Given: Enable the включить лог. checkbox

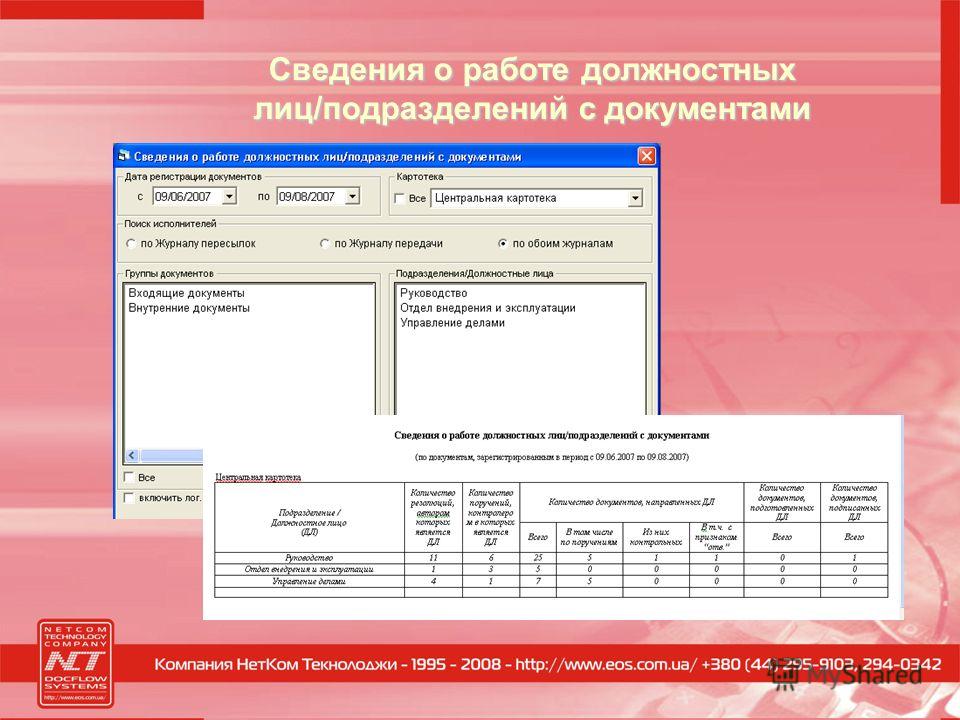Looking at the screenshot, I should click(x=129, y=498).
